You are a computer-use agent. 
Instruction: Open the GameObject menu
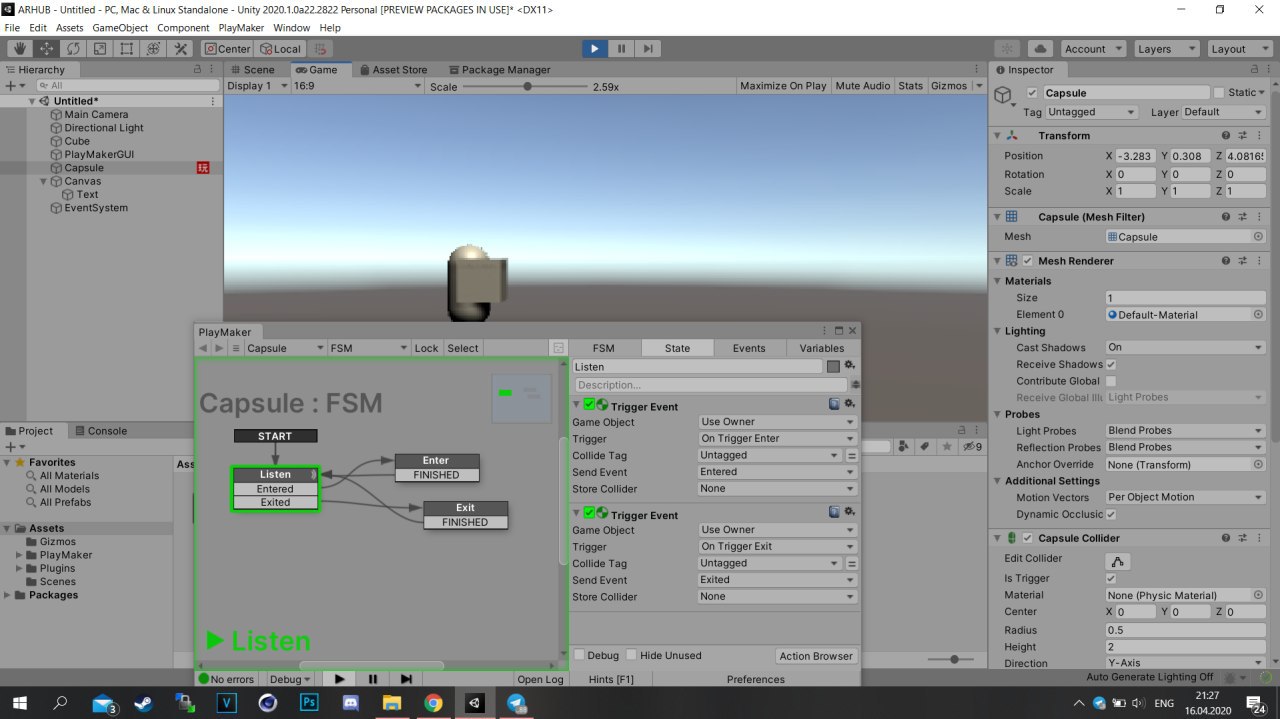tap(120, 28)
